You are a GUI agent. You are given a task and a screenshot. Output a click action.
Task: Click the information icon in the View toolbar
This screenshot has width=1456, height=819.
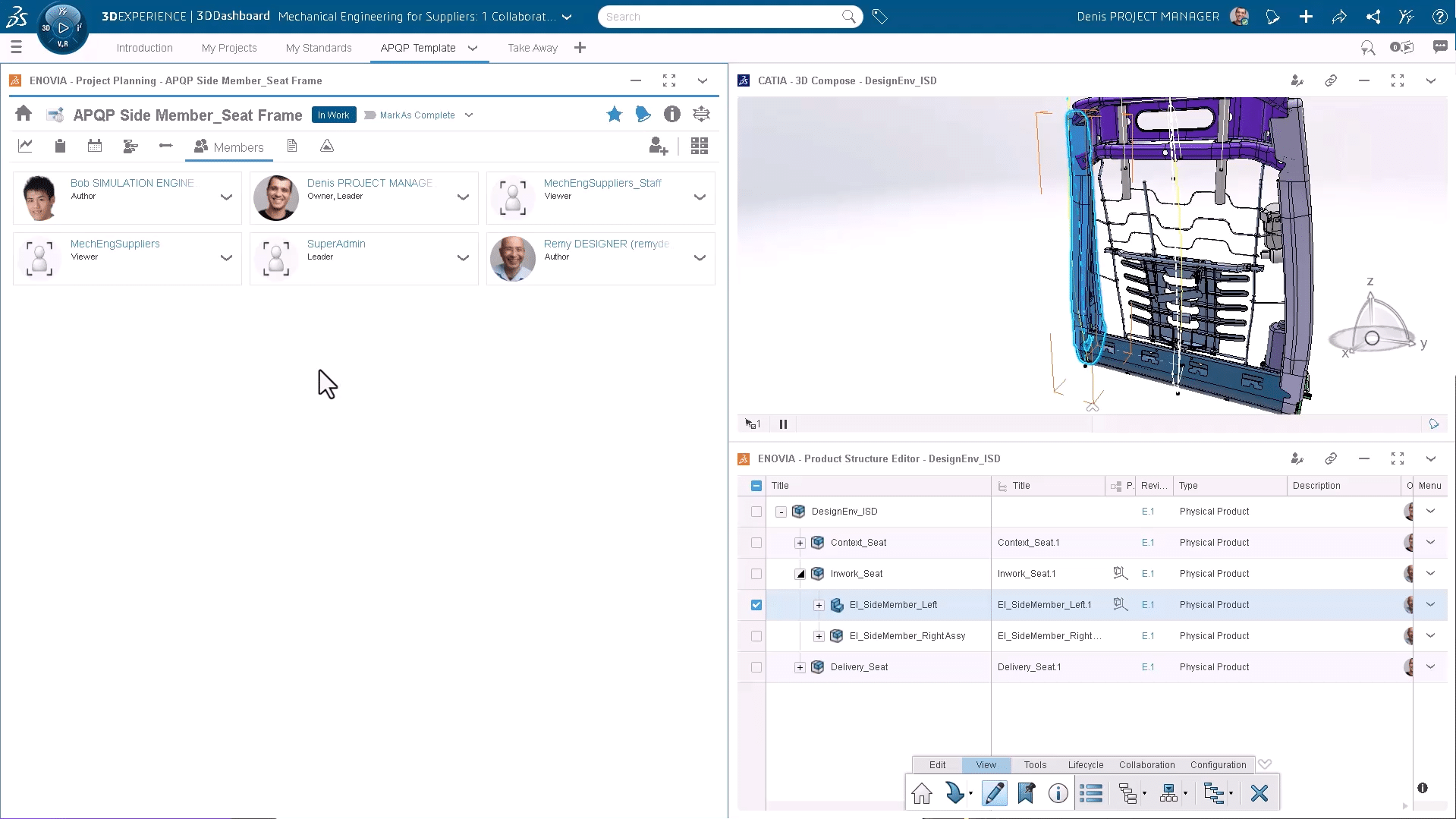[x=1058, y=793]
